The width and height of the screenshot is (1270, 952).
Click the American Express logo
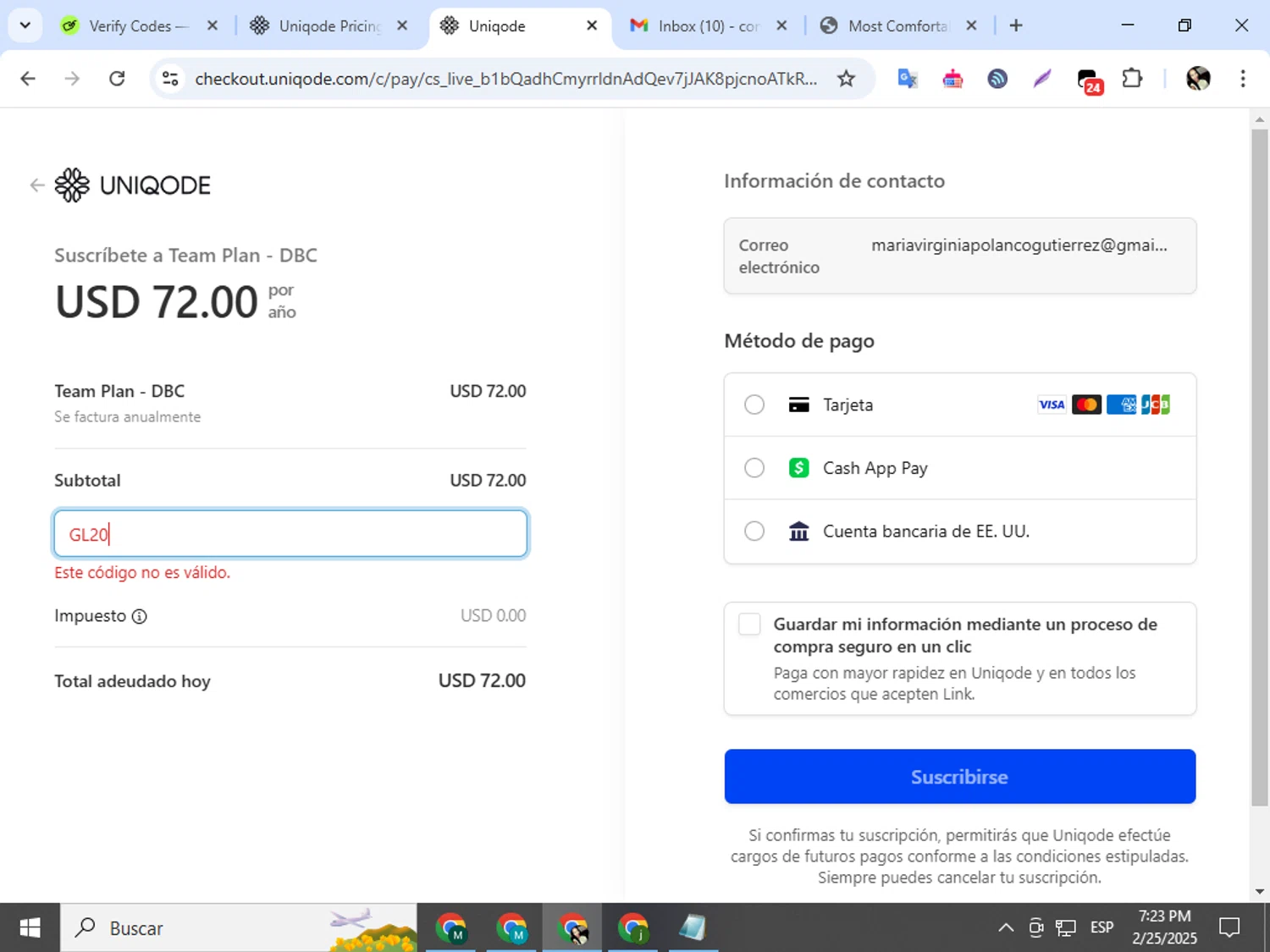coord(1121,404)
